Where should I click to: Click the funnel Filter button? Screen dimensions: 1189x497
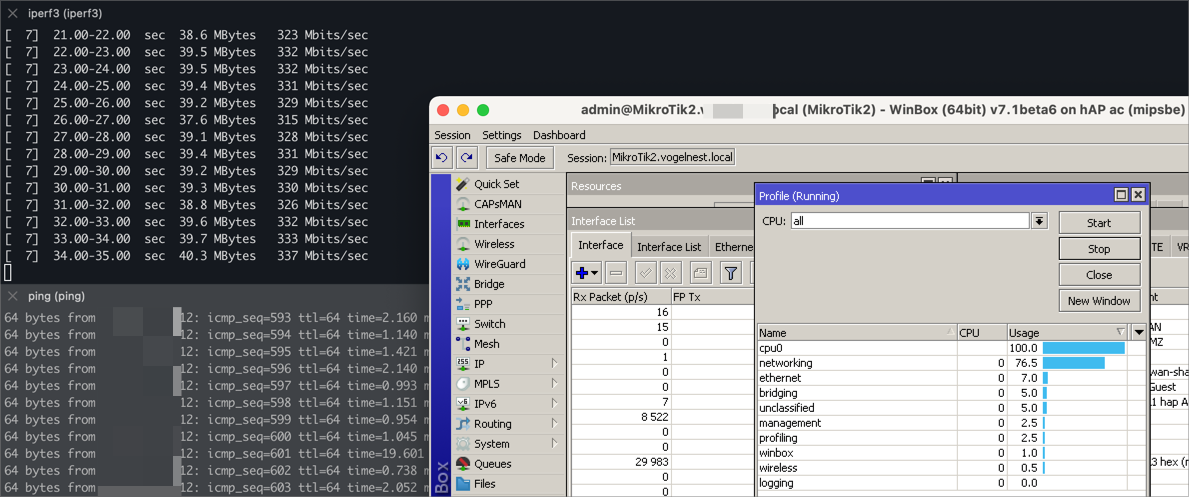pos(730,273)
